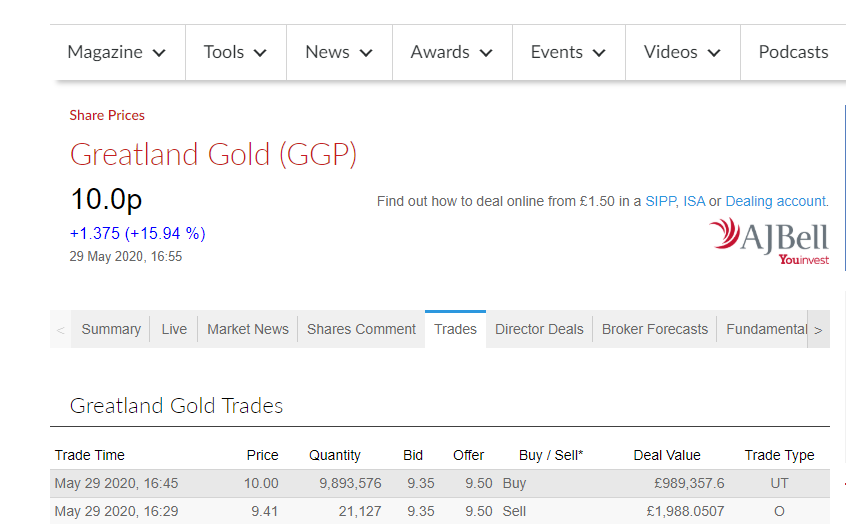Open the ISA link
The image size is (846, 524).
pos(694,201)
